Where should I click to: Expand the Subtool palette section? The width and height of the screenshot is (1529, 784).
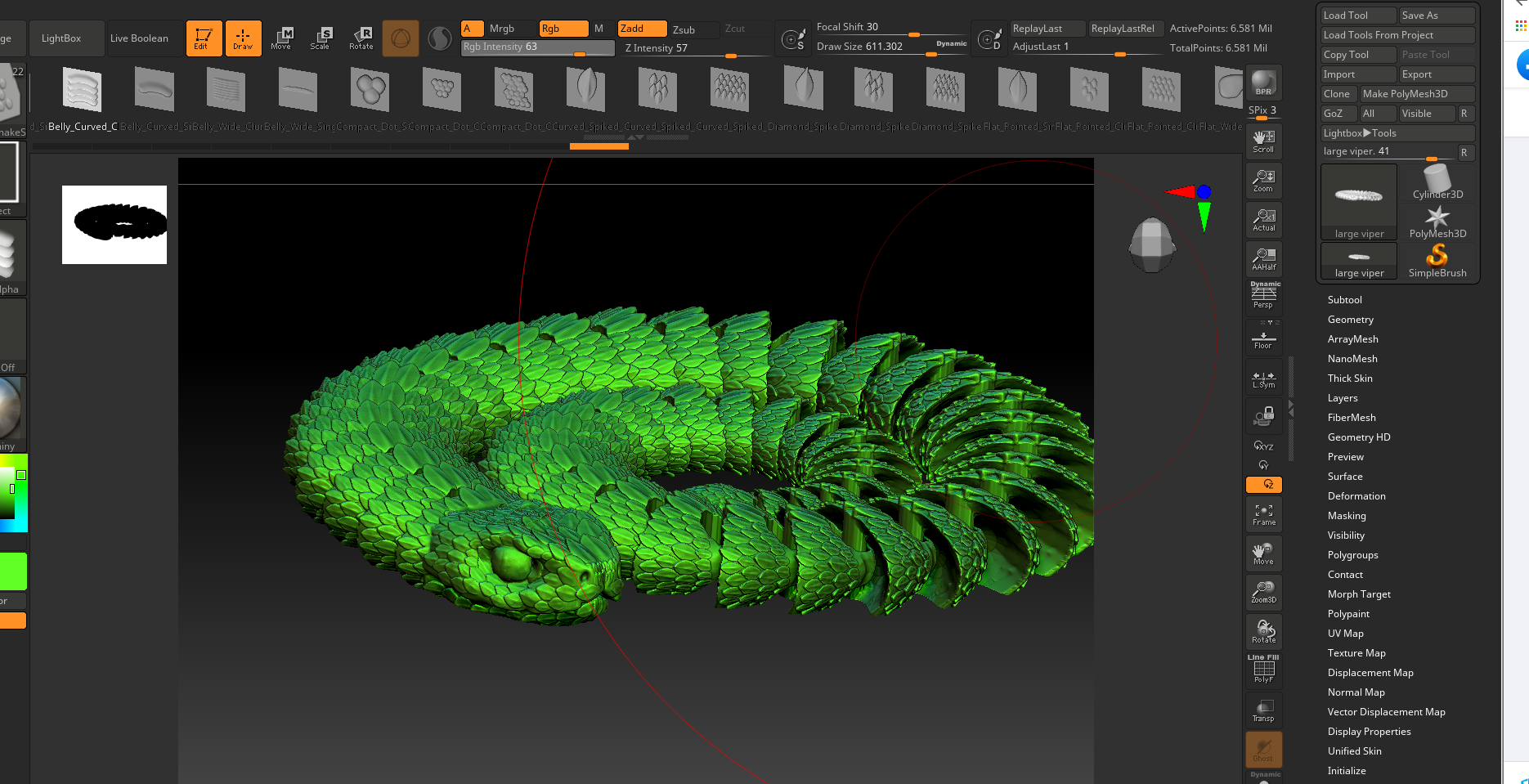[1344, 300]
